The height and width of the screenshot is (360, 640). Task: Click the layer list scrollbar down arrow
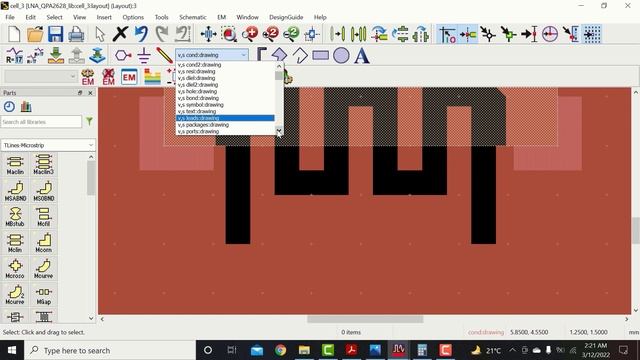pos(279,131)
